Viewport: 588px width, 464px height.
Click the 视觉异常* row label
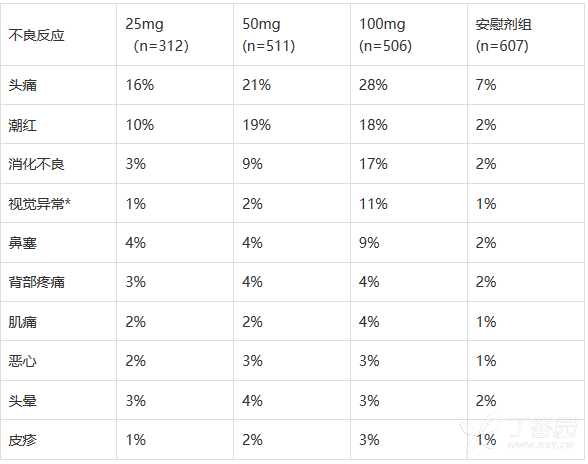point(39,204)
